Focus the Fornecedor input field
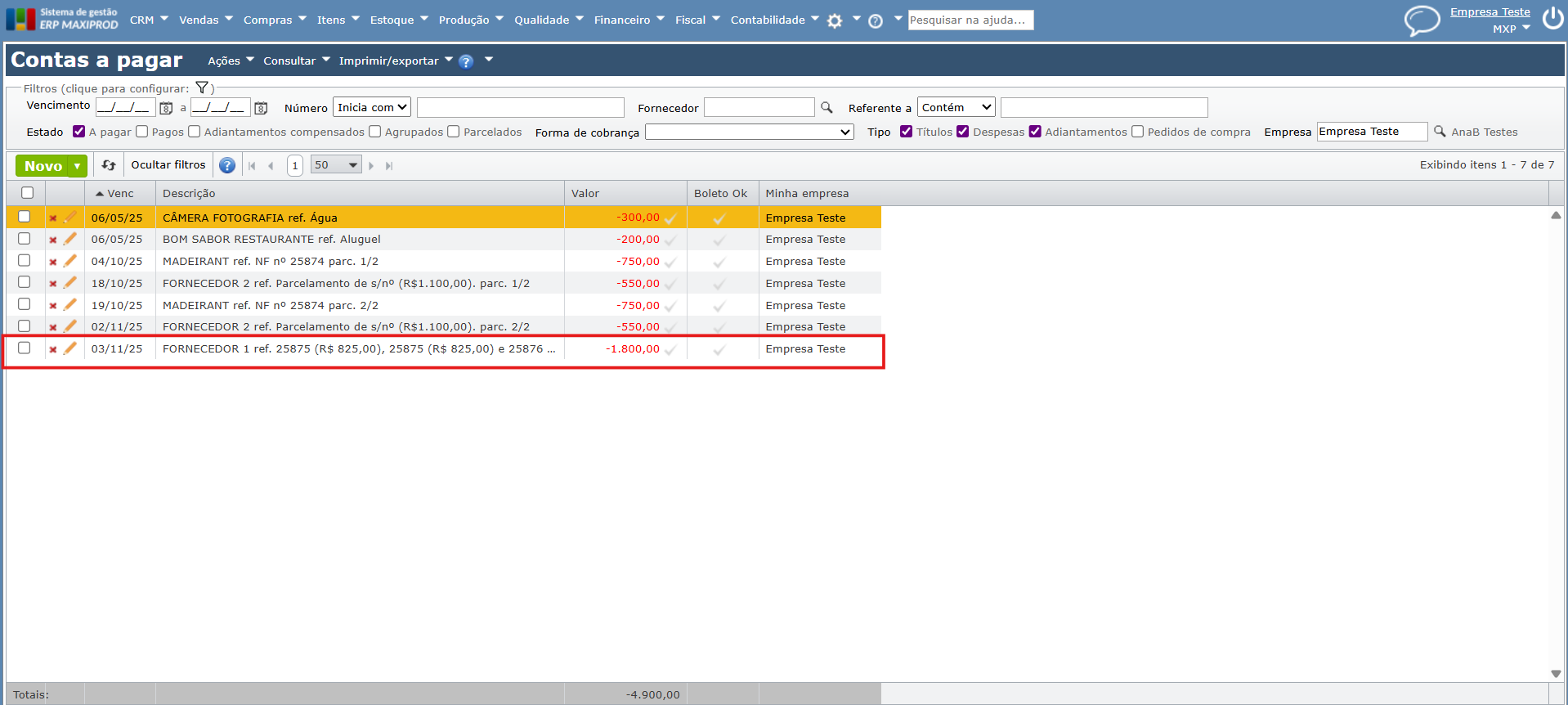The image size is (1568, 705). [x=759, y=107]
